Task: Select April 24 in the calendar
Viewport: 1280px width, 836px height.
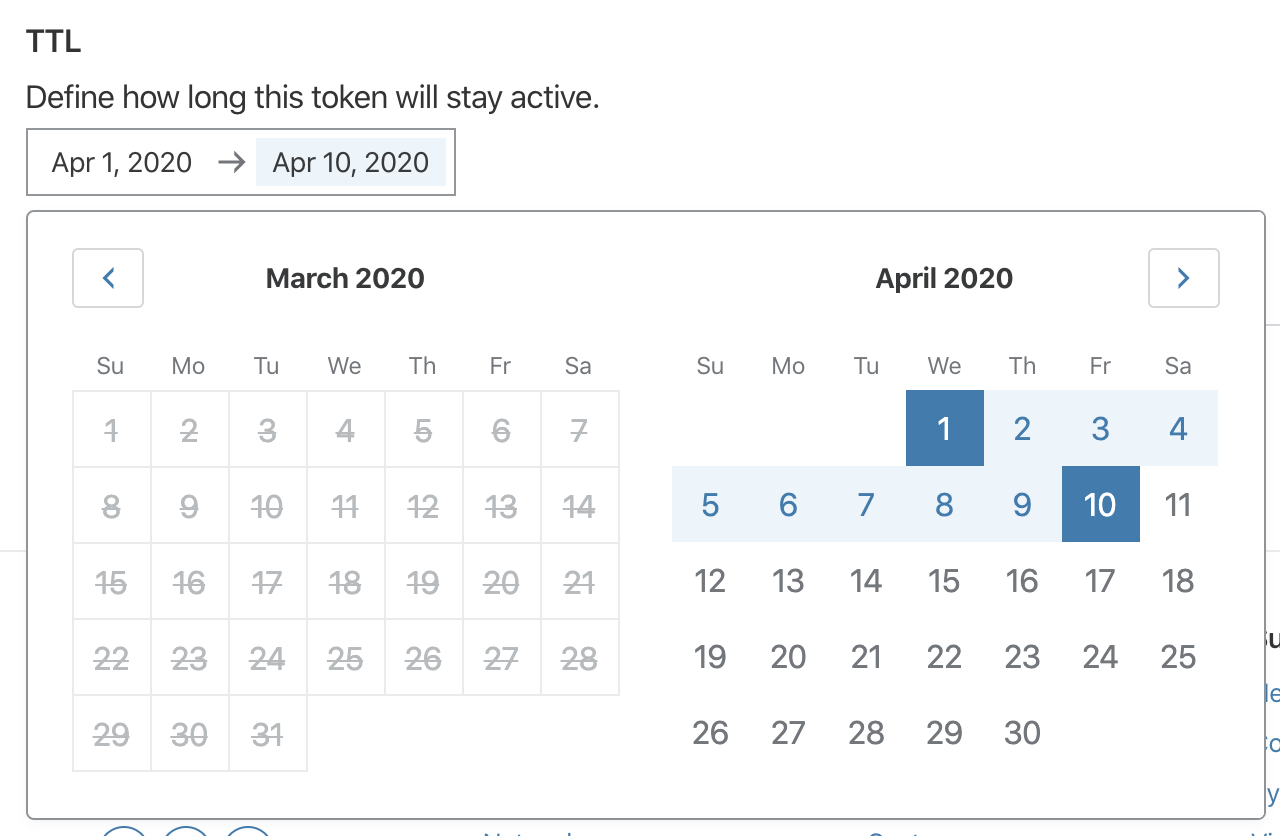Action: [1100, 656]
